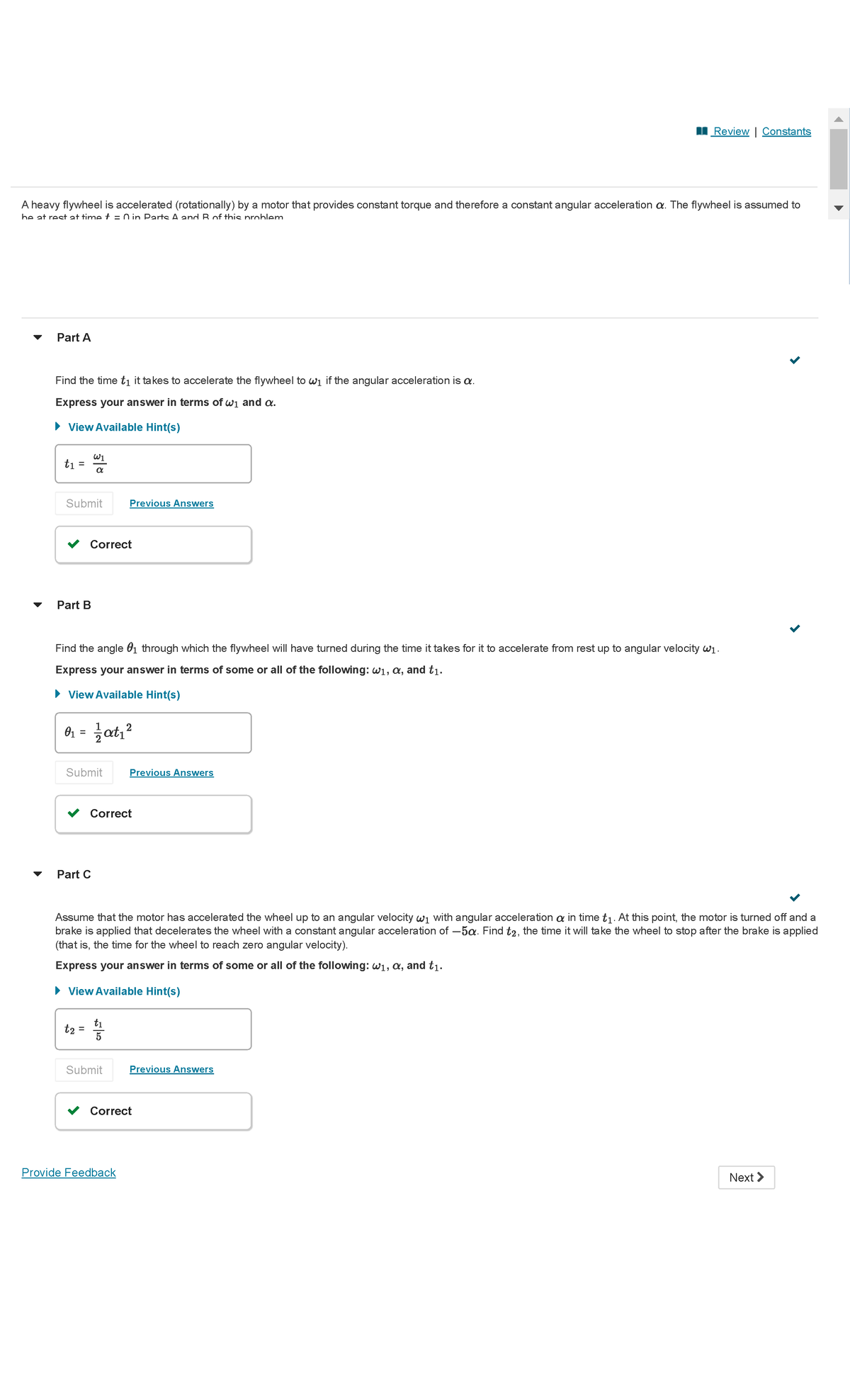
Task: Expand View Available Hint(s) for Part C
Action: tap(123, 990)
